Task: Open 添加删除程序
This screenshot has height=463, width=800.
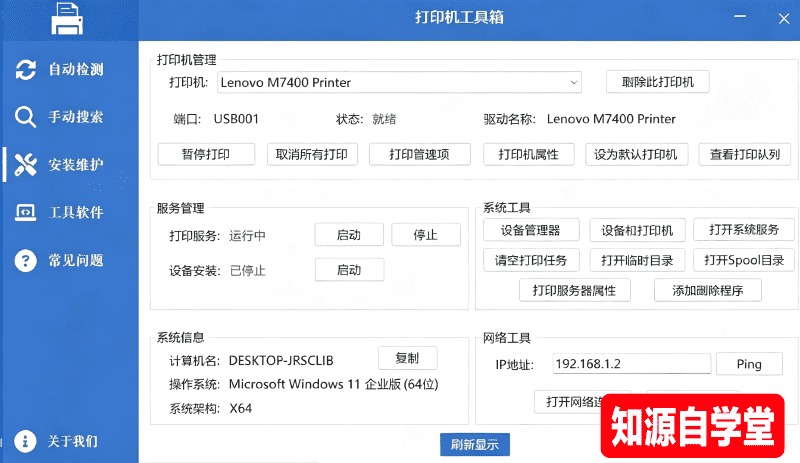Action: [x=708, y=290]
